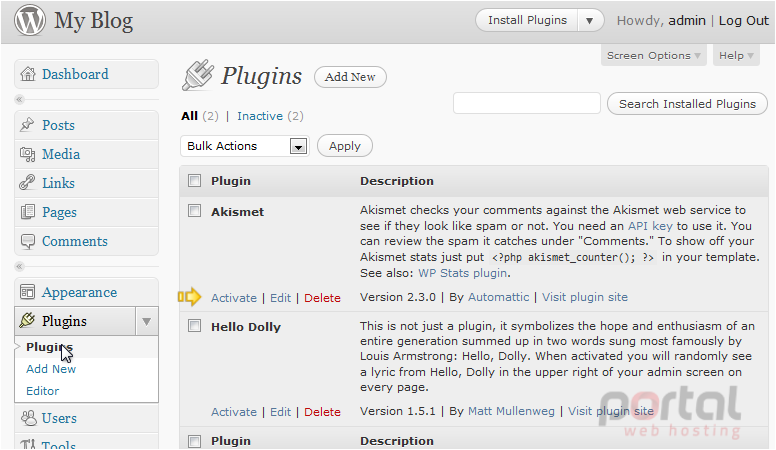
Task: Click the Links chain icon
Action: [x=27, y=183]
